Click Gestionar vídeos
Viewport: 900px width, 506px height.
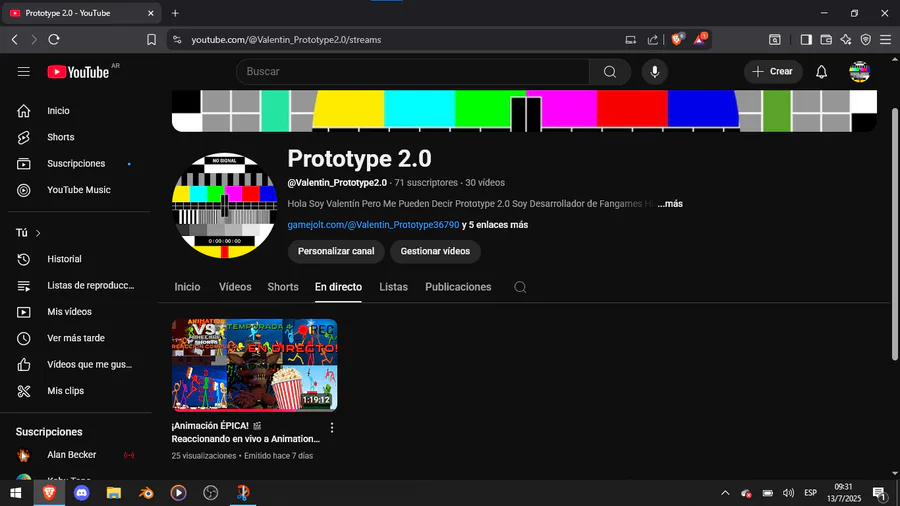tap(435, 251)
